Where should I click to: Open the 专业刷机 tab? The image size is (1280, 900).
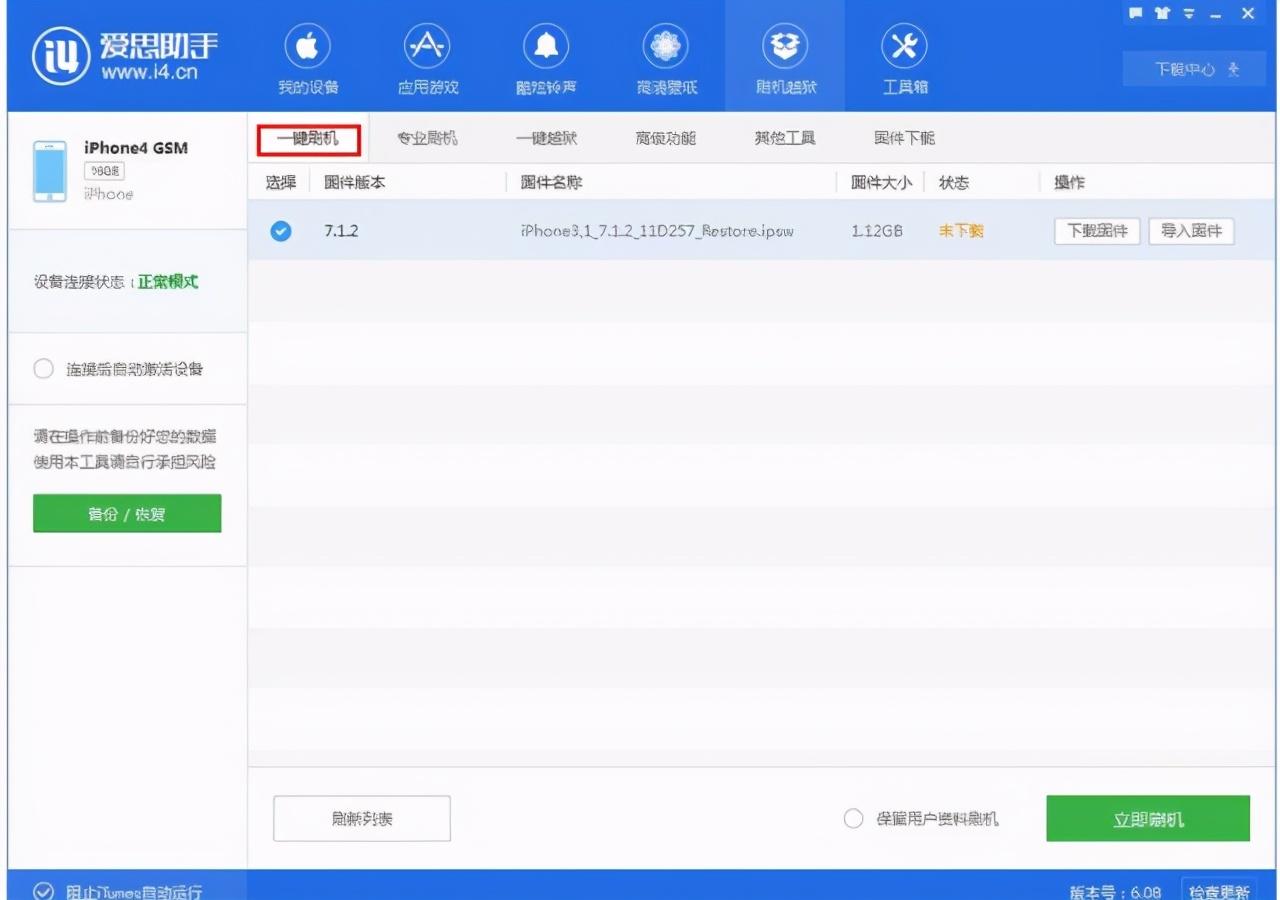tap(427, 138)
